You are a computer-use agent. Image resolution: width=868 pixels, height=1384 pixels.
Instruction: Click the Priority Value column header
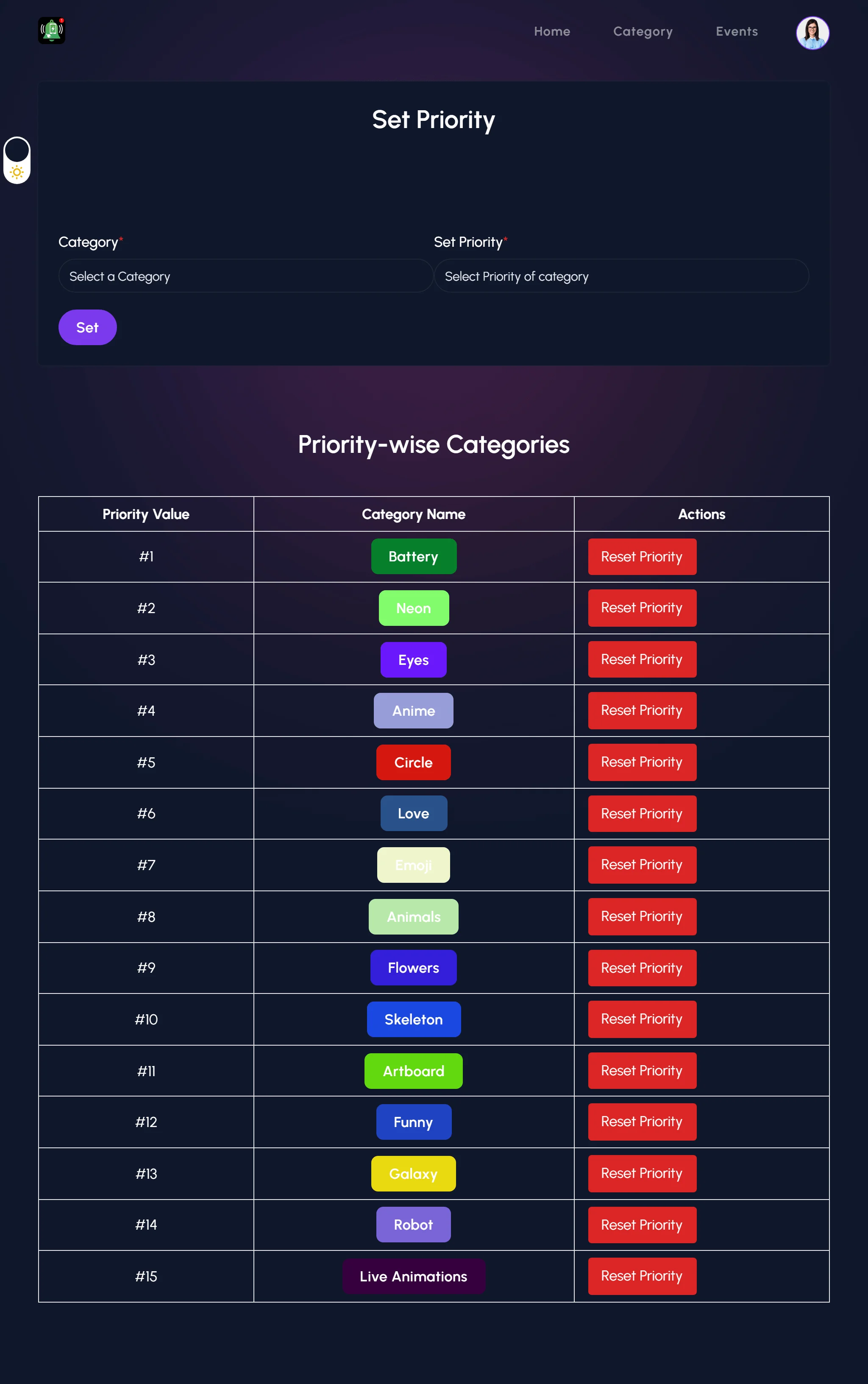(x=146, y=514)
